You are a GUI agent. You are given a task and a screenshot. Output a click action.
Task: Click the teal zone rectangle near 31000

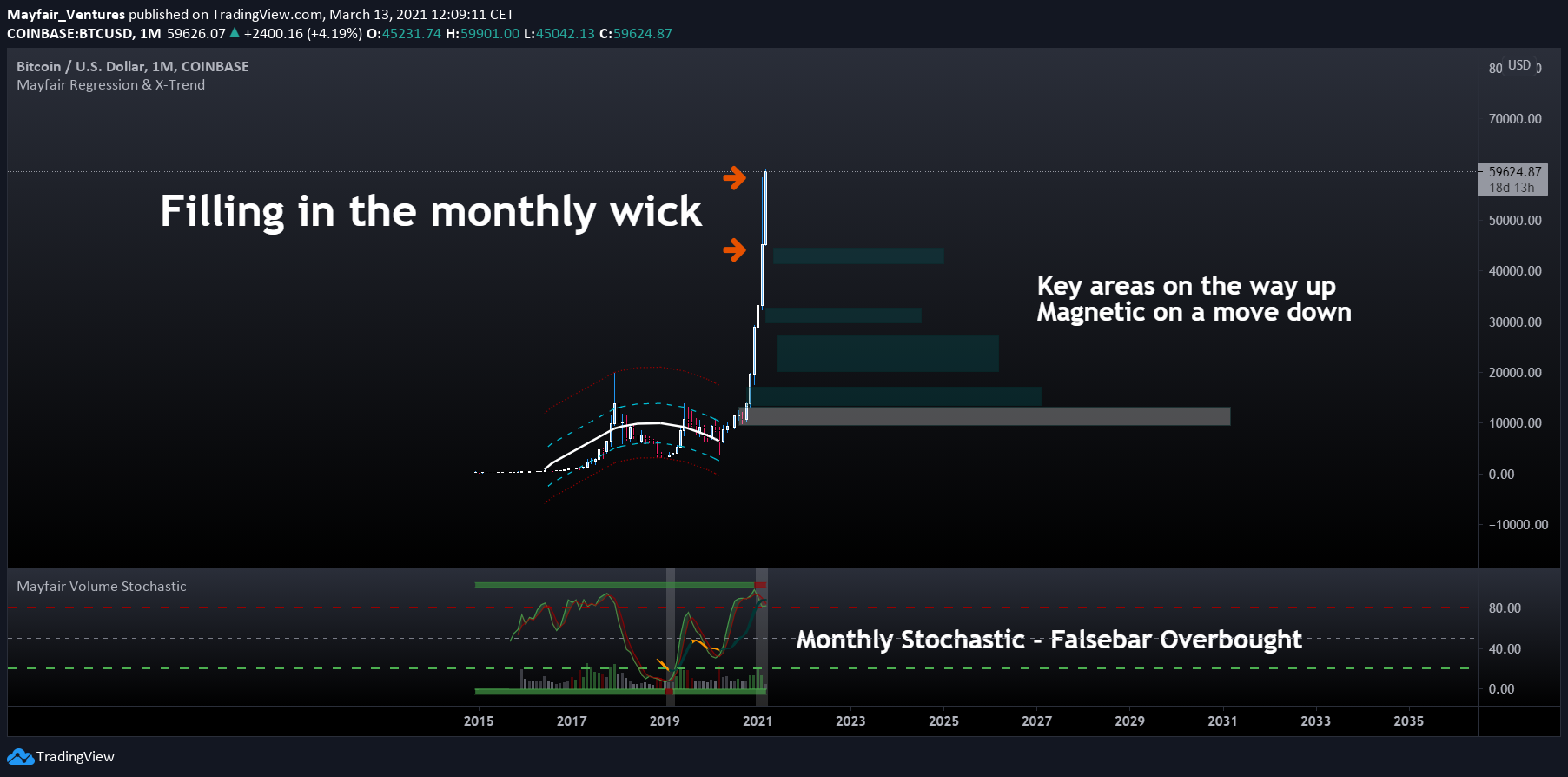tap(843, 315)
